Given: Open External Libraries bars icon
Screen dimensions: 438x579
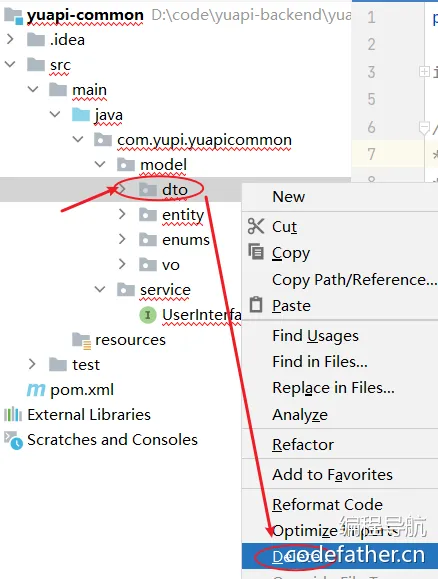Looking at the screenshot, I should [13, 414].
